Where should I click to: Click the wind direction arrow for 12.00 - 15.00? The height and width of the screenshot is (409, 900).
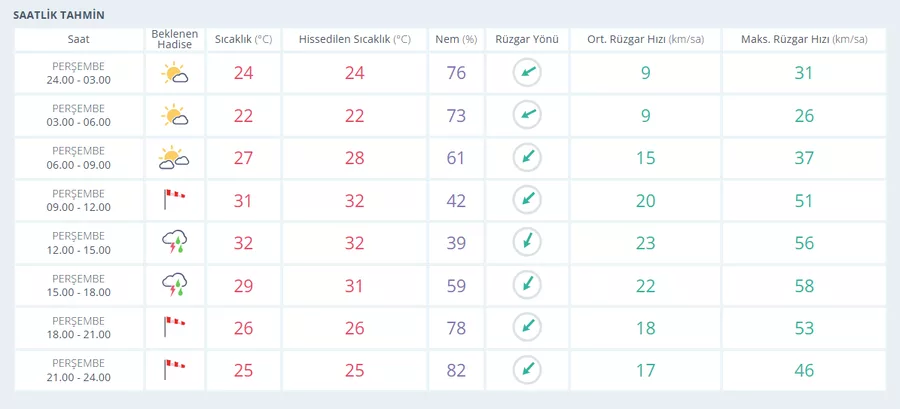[x=527, y=243]
